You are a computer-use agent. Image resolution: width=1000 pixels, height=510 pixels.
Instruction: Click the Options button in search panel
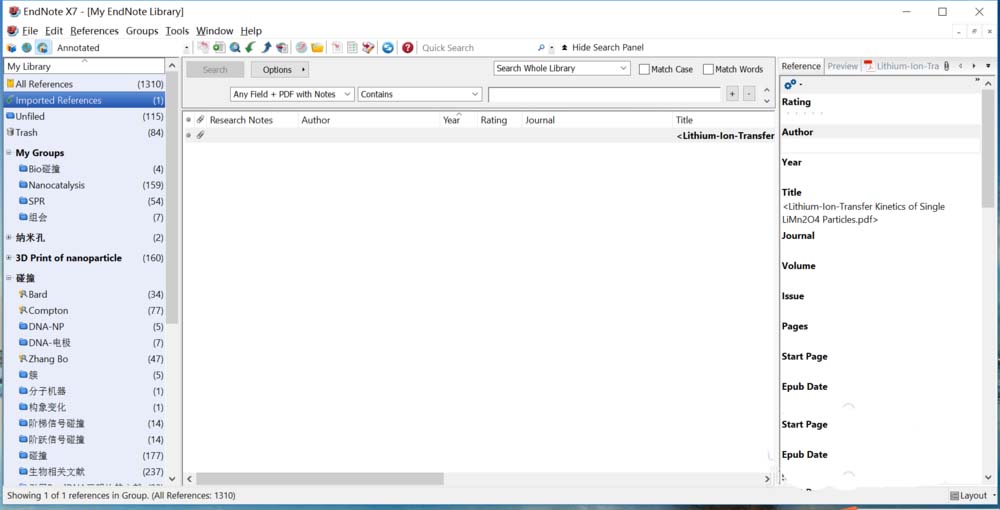click(280, 69)
